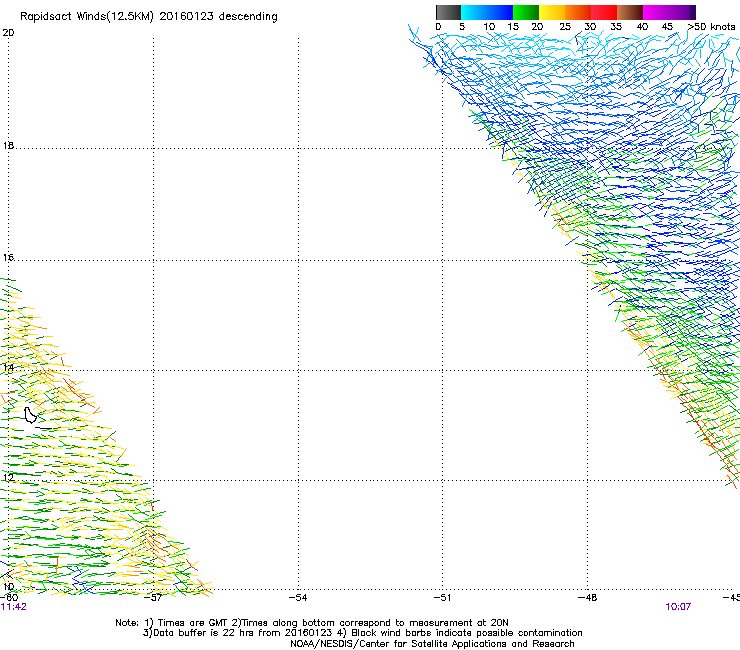Click the latitude label '12' on the left axis

(8, 477)
